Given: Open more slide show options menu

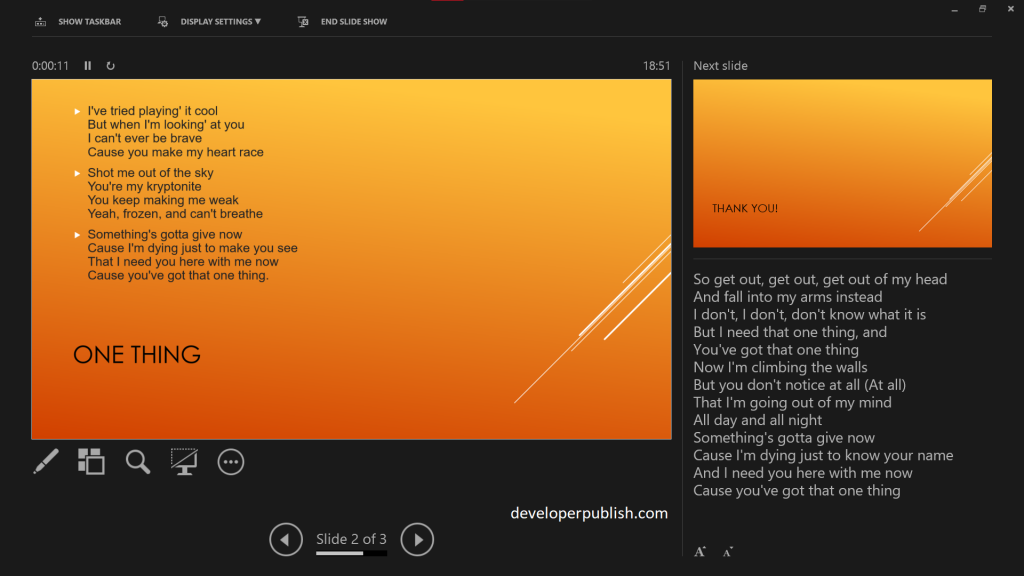Looking at the screenshot, I should pos(231,461).
